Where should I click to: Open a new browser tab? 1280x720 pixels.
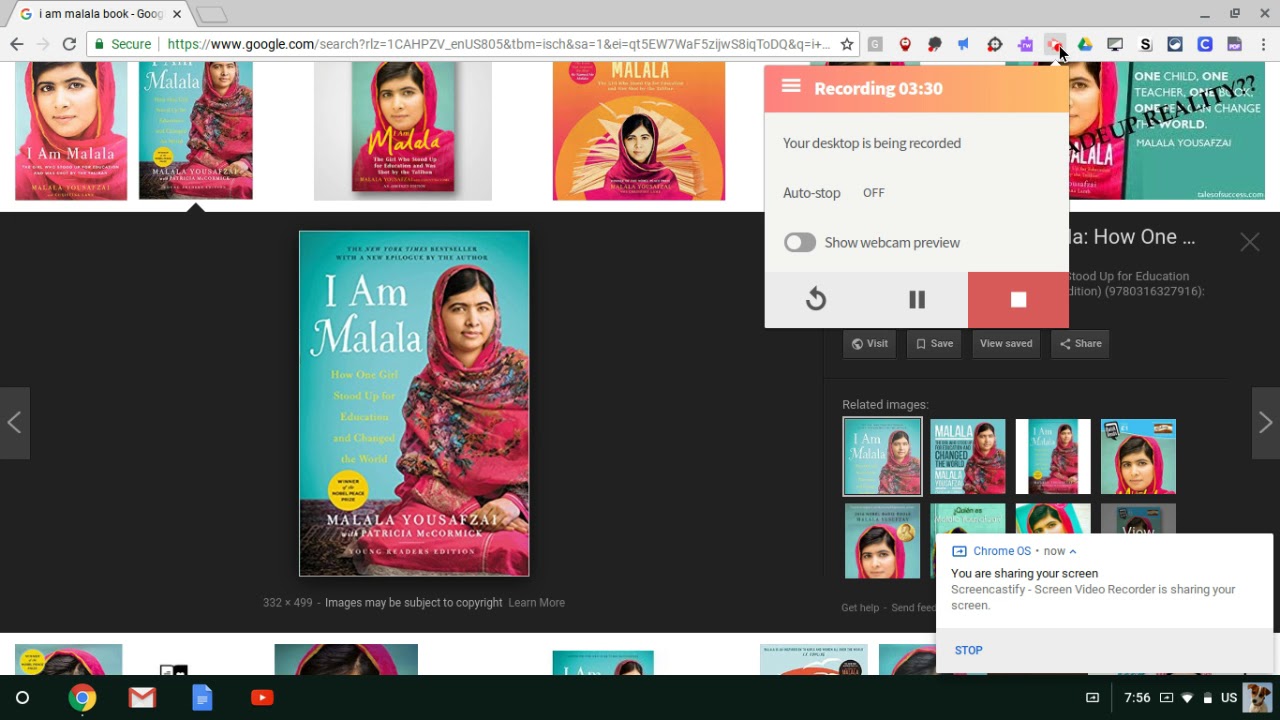pos(211,14)
